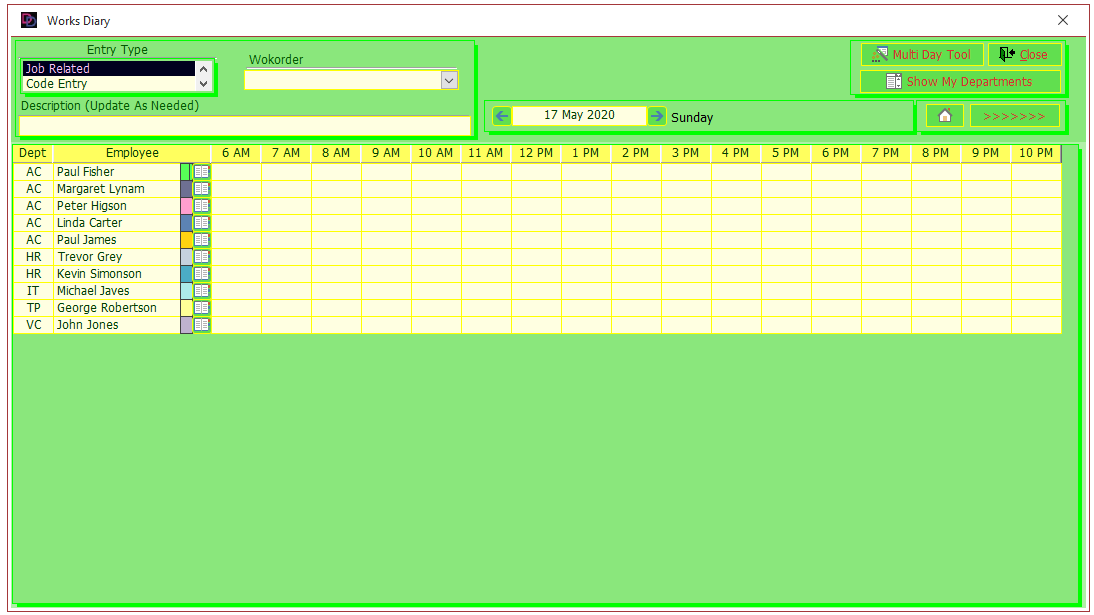Select employee Michael Javes

[x=117, y=290]
